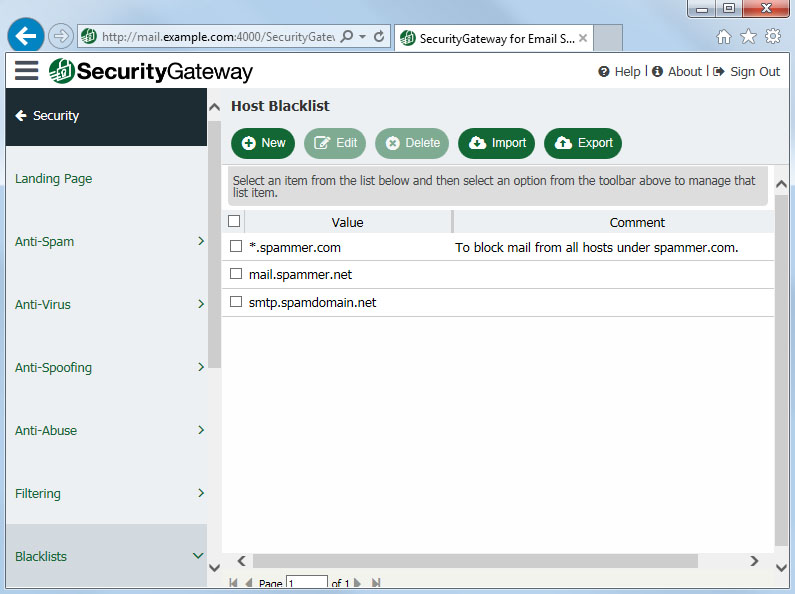
Task: Select Filtering in the sidebar
Action: coord(38,494)
